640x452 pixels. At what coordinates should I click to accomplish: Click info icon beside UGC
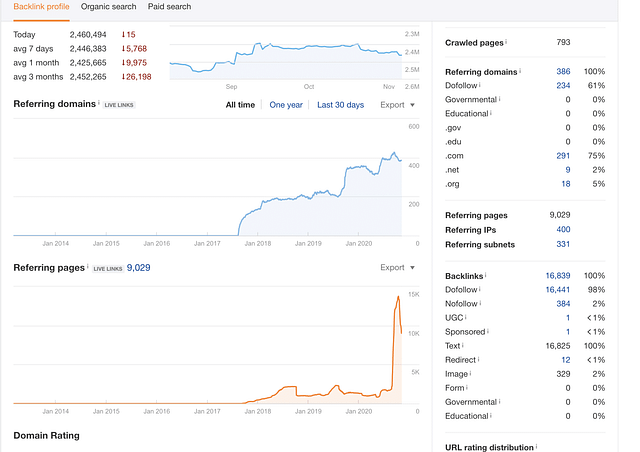click(x=466, y=317)
